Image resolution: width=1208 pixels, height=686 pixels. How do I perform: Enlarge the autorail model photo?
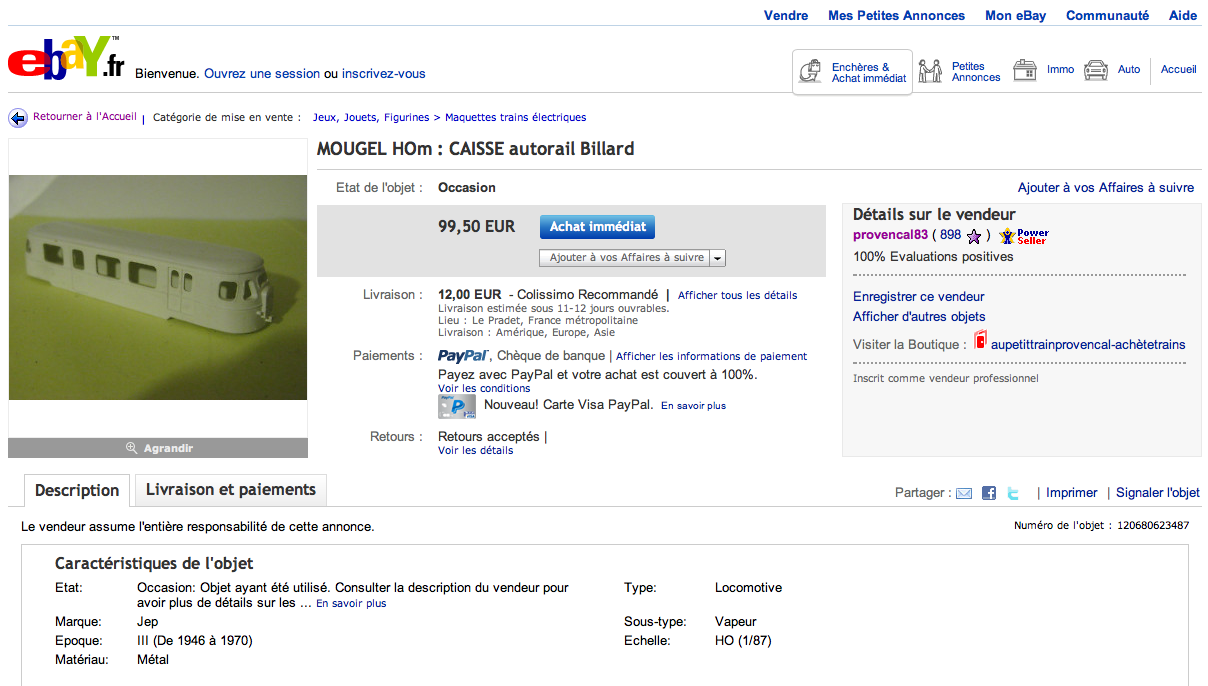[x=158, y=288]
